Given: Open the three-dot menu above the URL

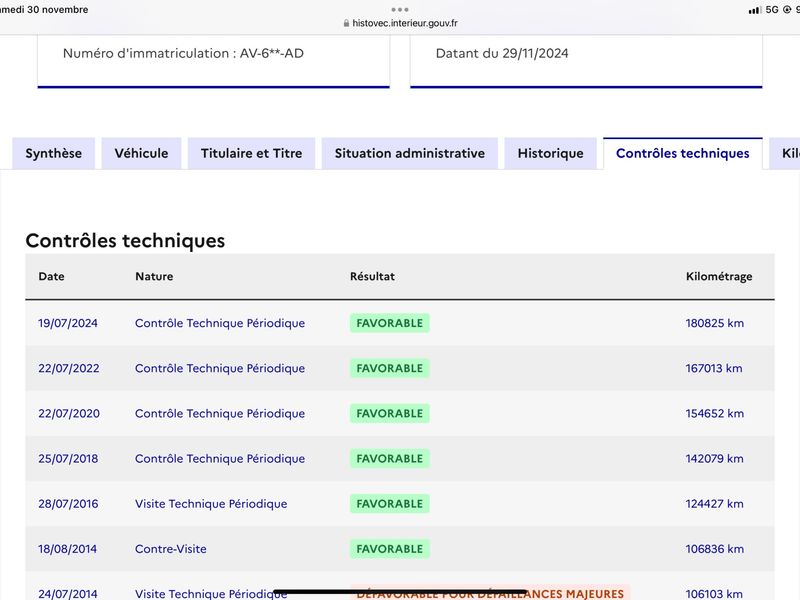Looking at the screenshot, I should coord(399,10).
